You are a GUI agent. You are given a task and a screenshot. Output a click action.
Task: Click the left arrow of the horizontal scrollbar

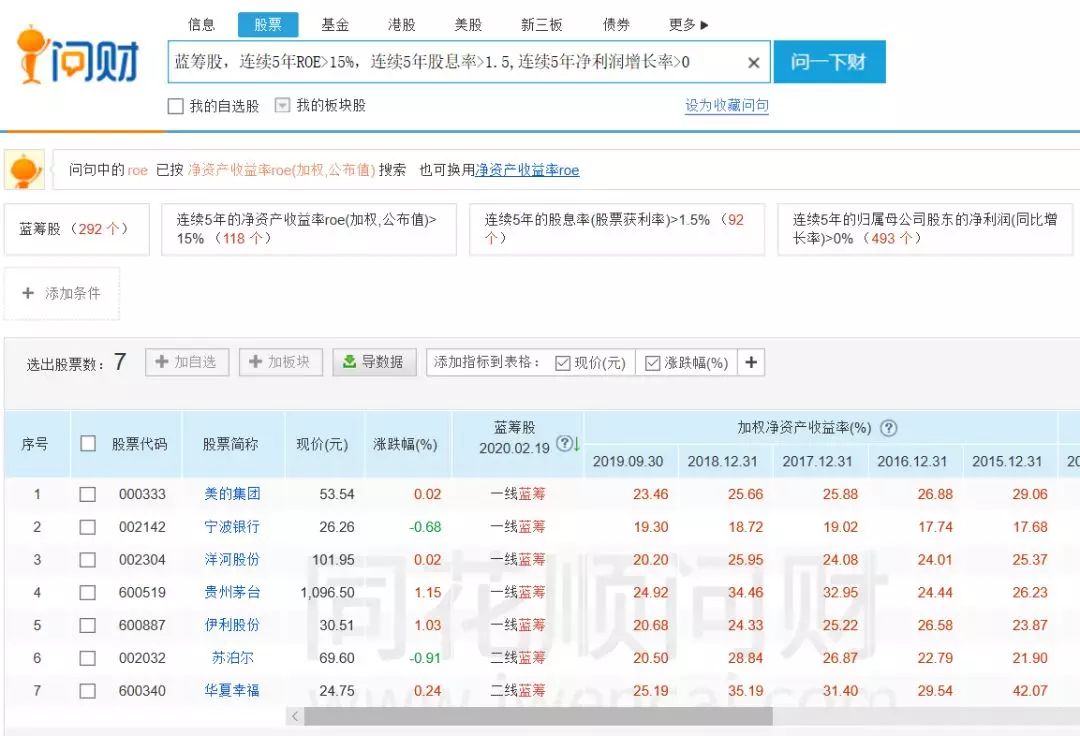click(296, 716)
